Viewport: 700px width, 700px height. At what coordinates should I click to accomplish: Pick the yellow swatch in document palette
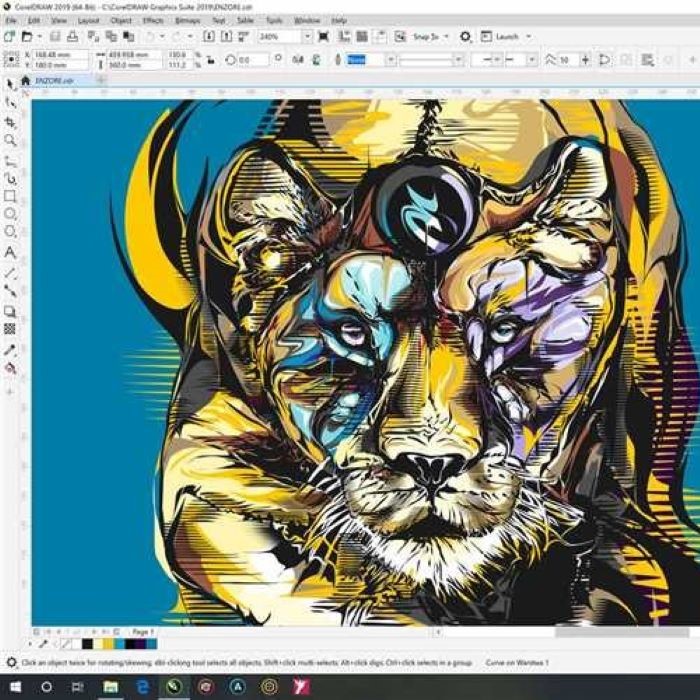(108, 644)
